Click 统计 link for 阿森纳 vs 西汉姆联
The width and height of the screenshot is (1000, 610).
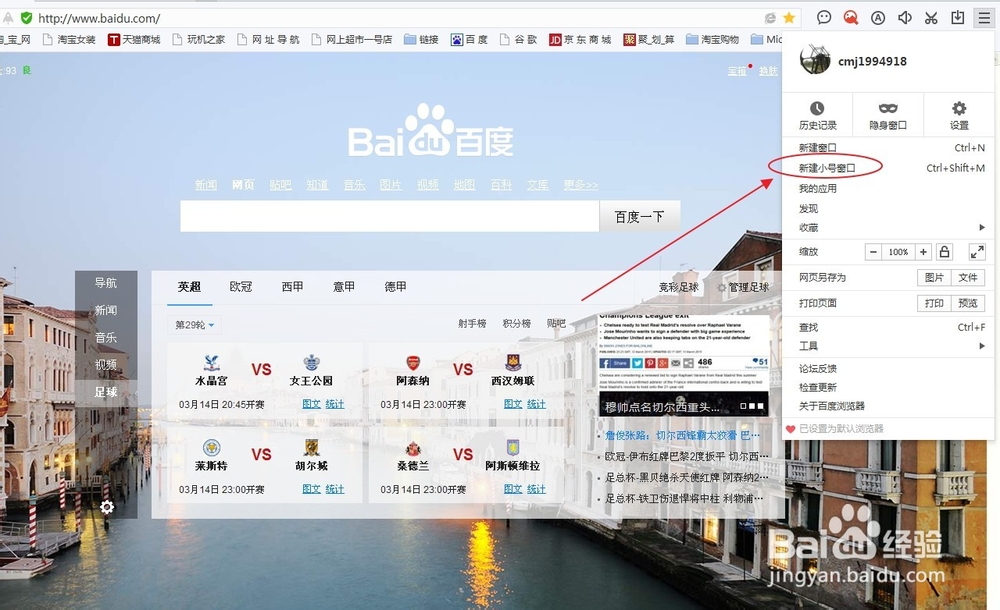click(x=536, y=405)
